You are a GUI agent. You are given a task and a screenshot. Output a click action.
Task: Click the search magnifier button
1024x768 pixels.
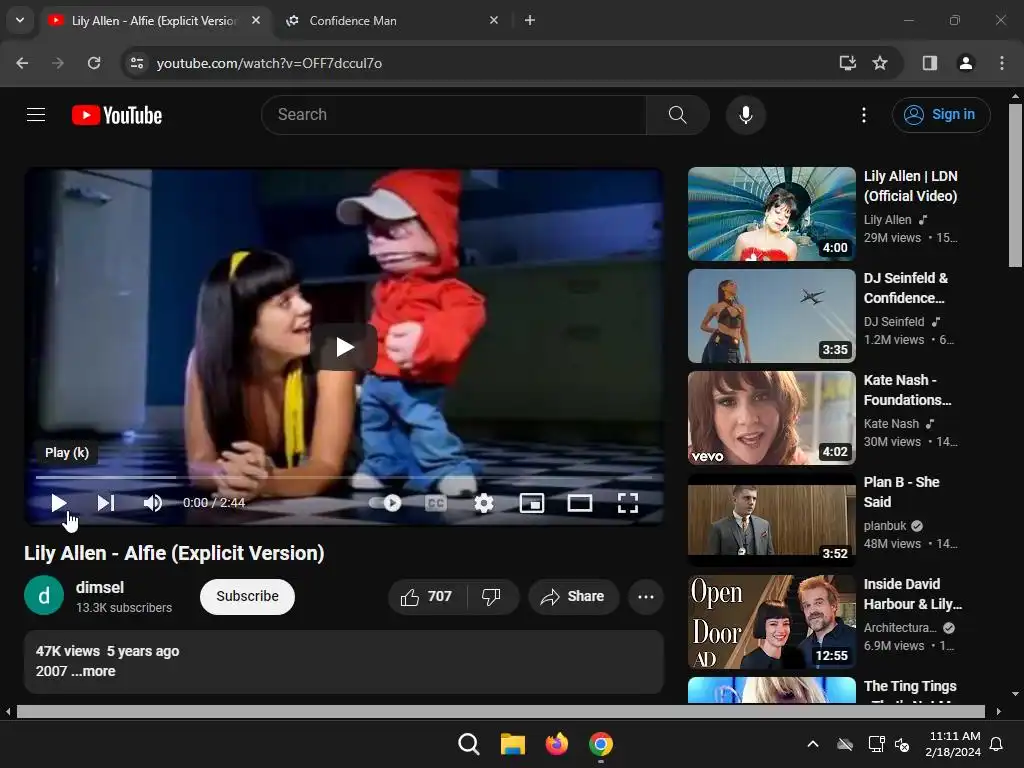[x=677, y=115]
